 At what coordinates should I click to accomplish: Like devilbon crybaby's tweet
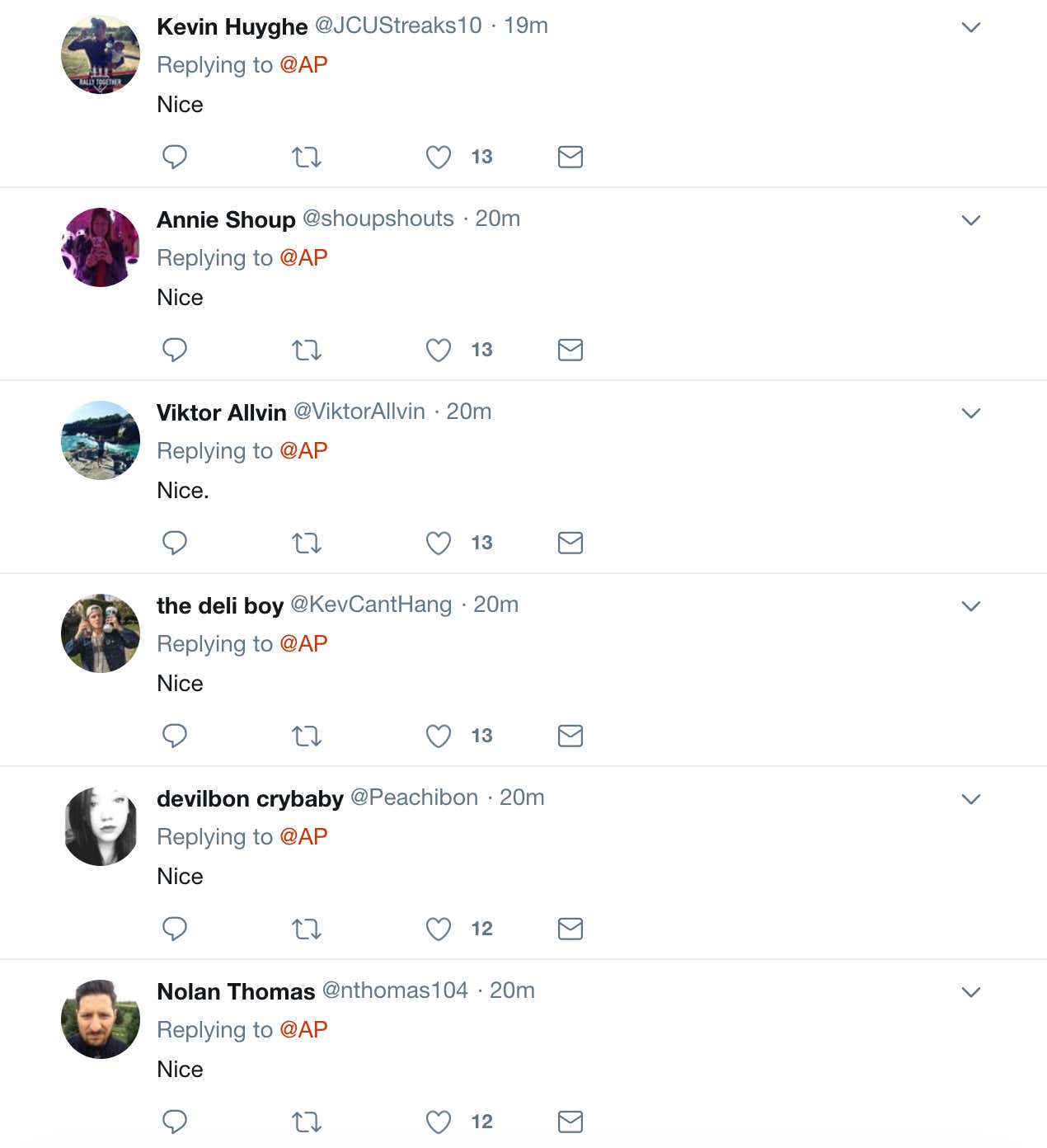439,929
